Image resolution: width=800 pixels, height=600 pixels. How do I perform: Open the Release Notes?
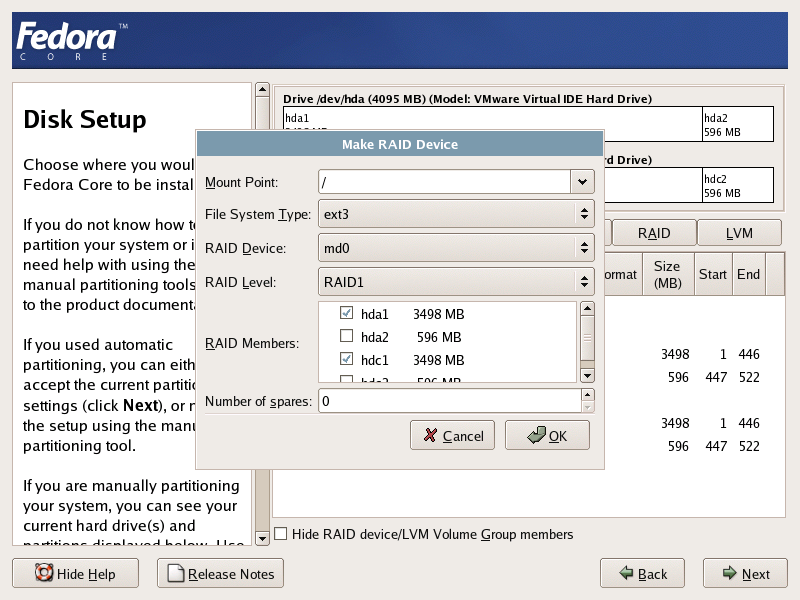click(220, 573)
